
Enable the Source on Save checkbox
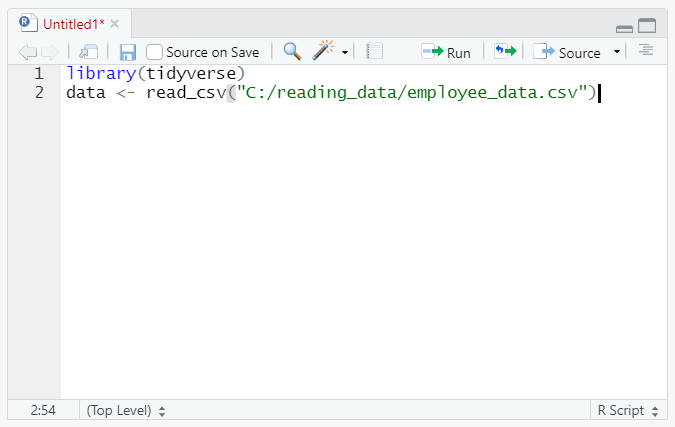pyautogui.click(x=155, y=52)
